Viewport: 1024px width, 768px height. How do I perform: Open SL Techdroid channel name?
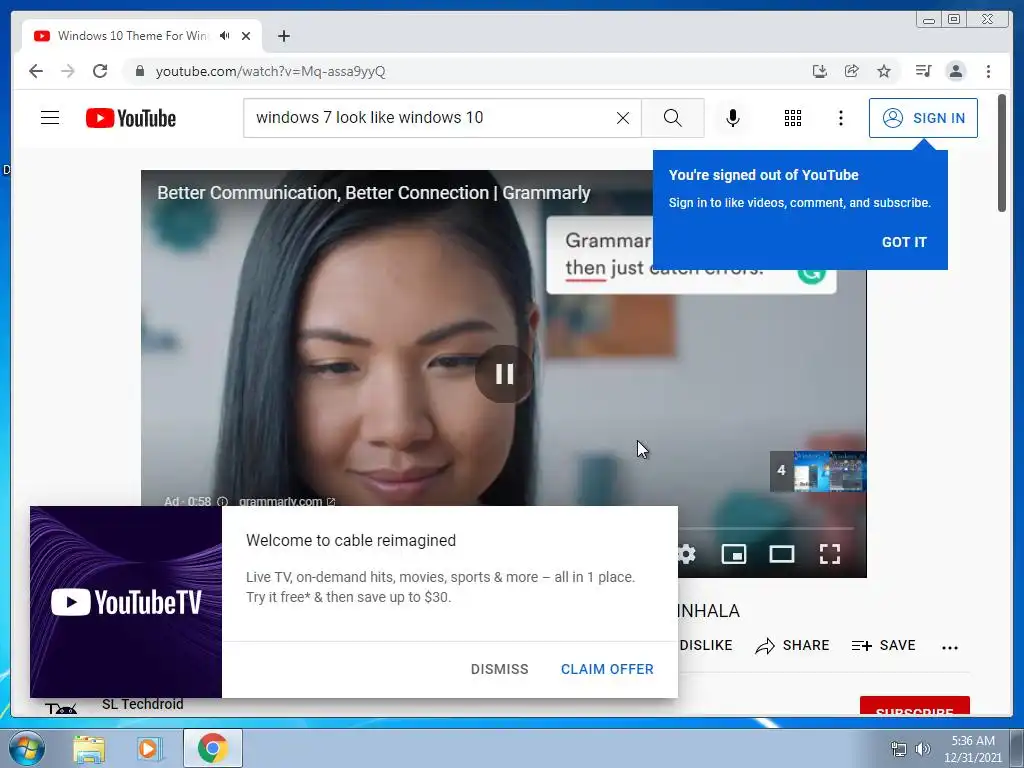pyautogui.click(x=142, y=704)
